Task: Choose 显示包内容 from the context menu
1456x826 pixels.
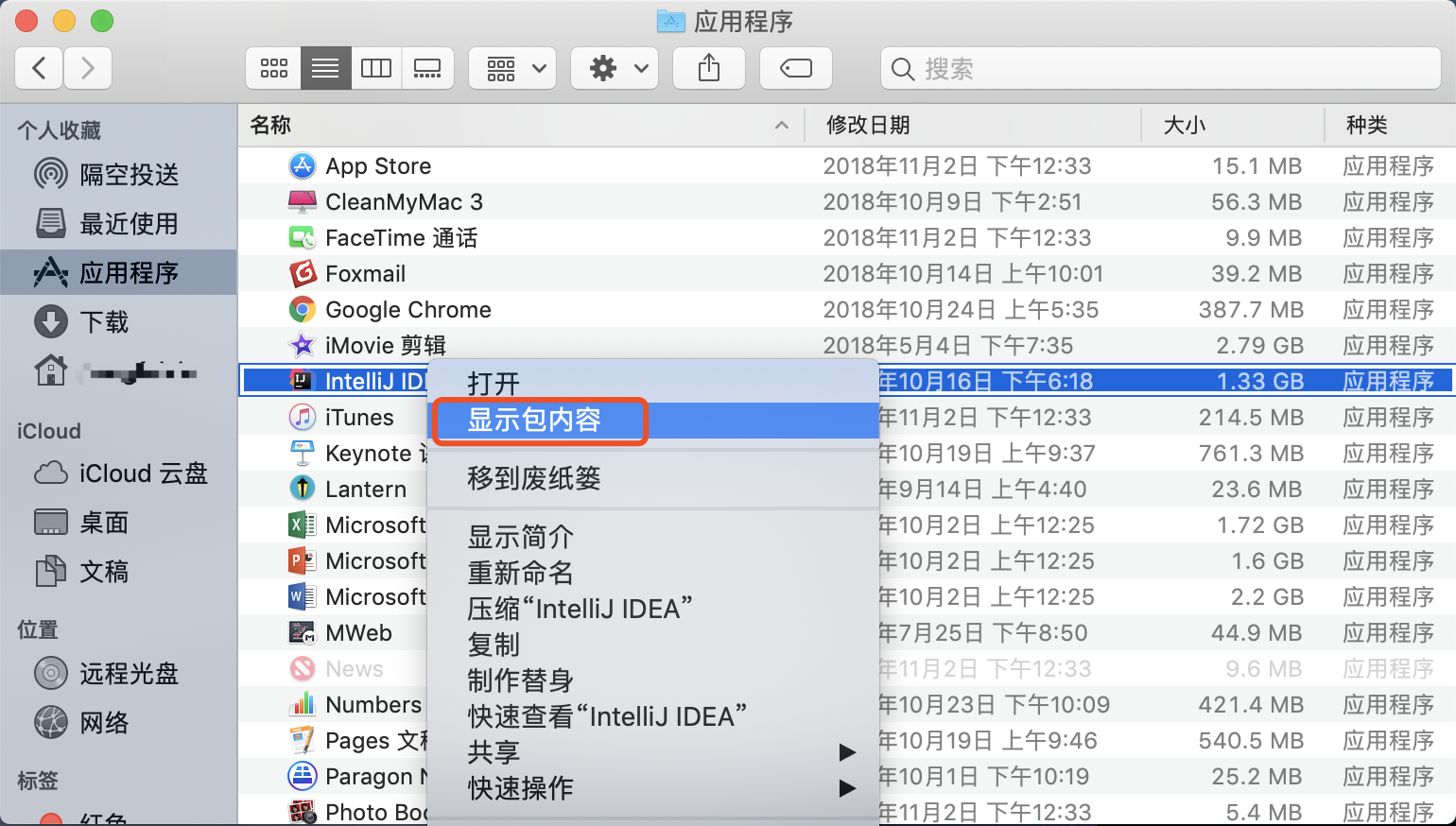Action: (x=653, y=420)
